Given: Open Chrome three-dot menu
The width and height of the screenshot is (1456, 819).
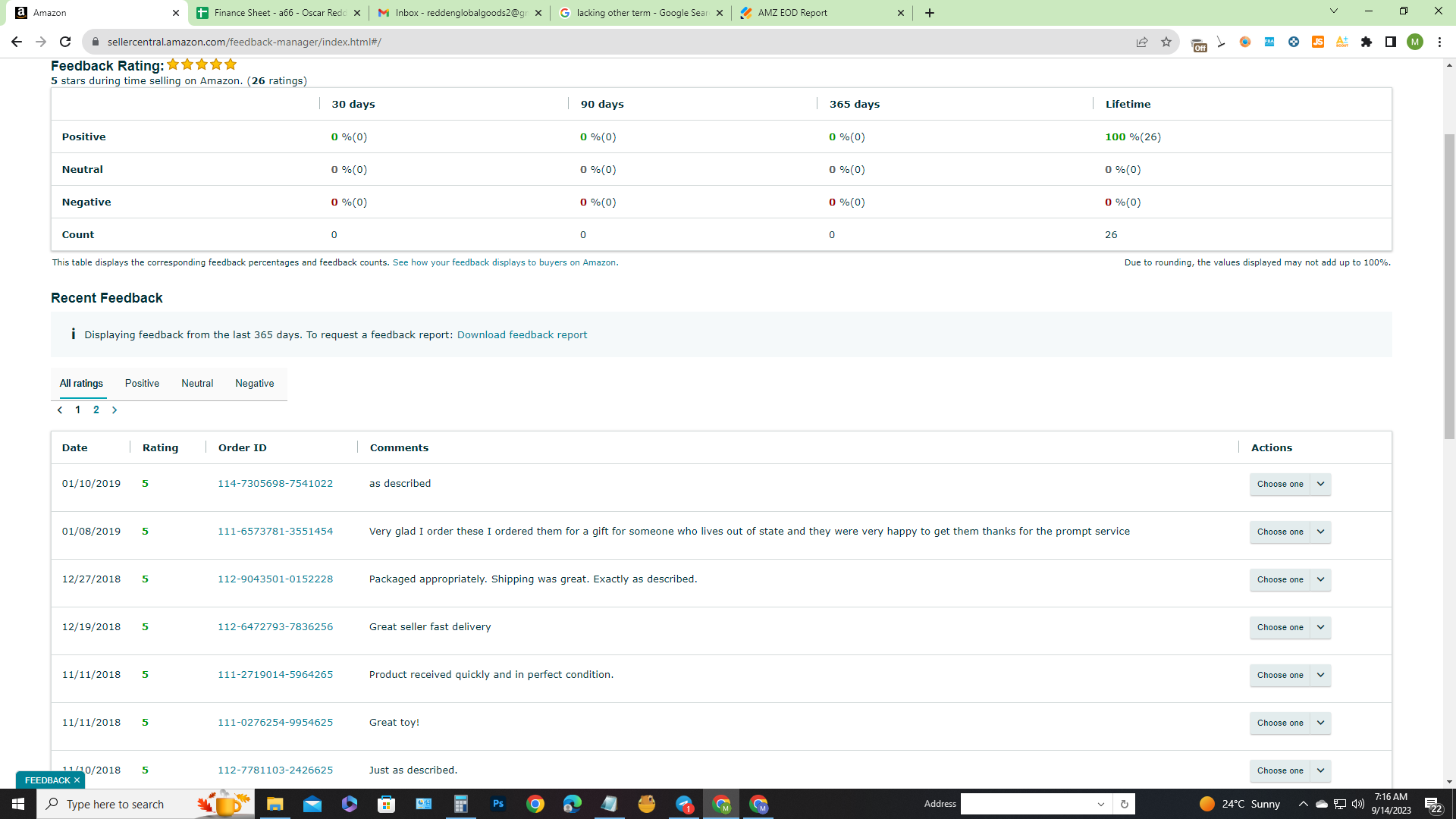Looking at the screenshot, I should [1439, 42].
